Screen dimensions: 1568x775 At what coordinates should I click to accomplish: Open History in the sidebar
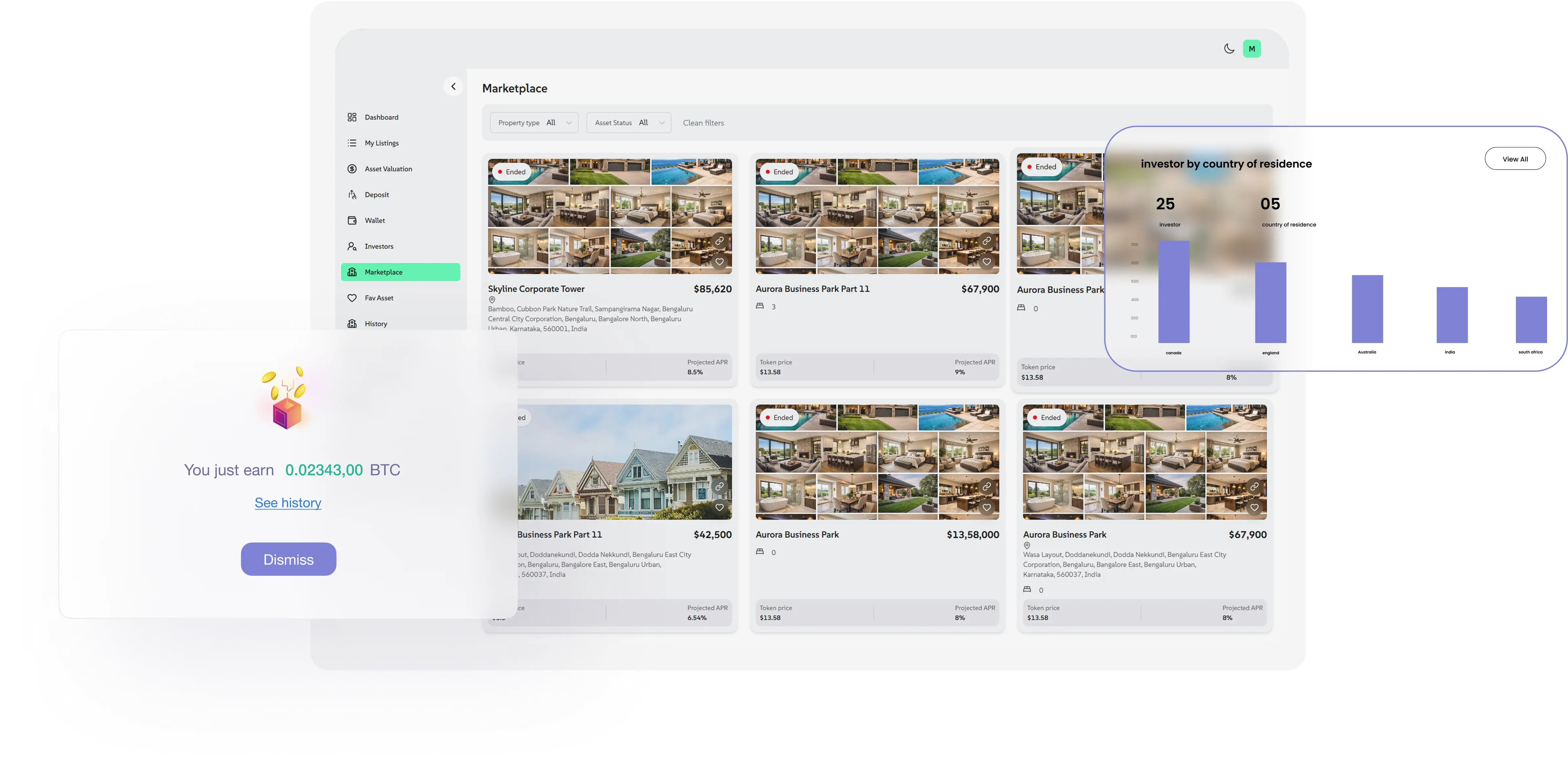tap(401, 324)
